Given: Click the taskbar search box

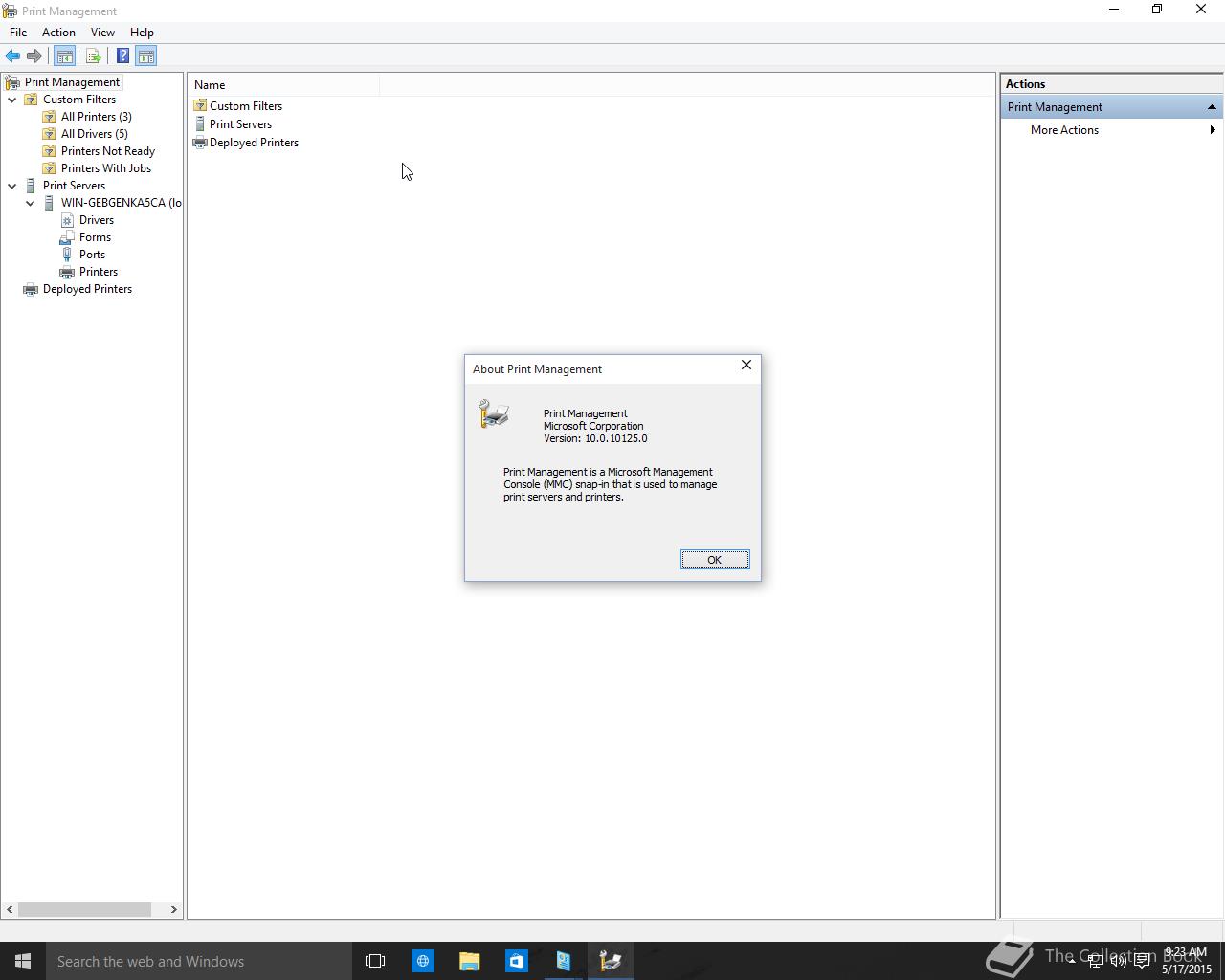Looking at the screenshot, I should pos(199,961).
